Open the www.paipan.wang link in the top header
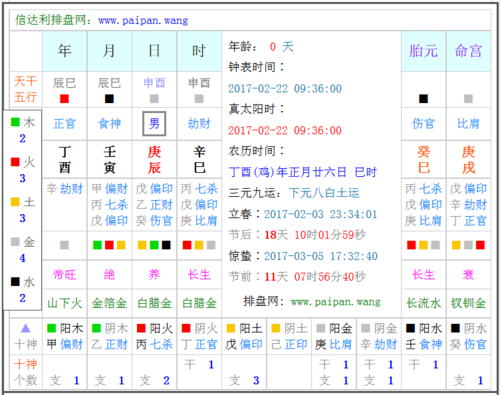The image size is (500, 395). [x=143, y=21]
